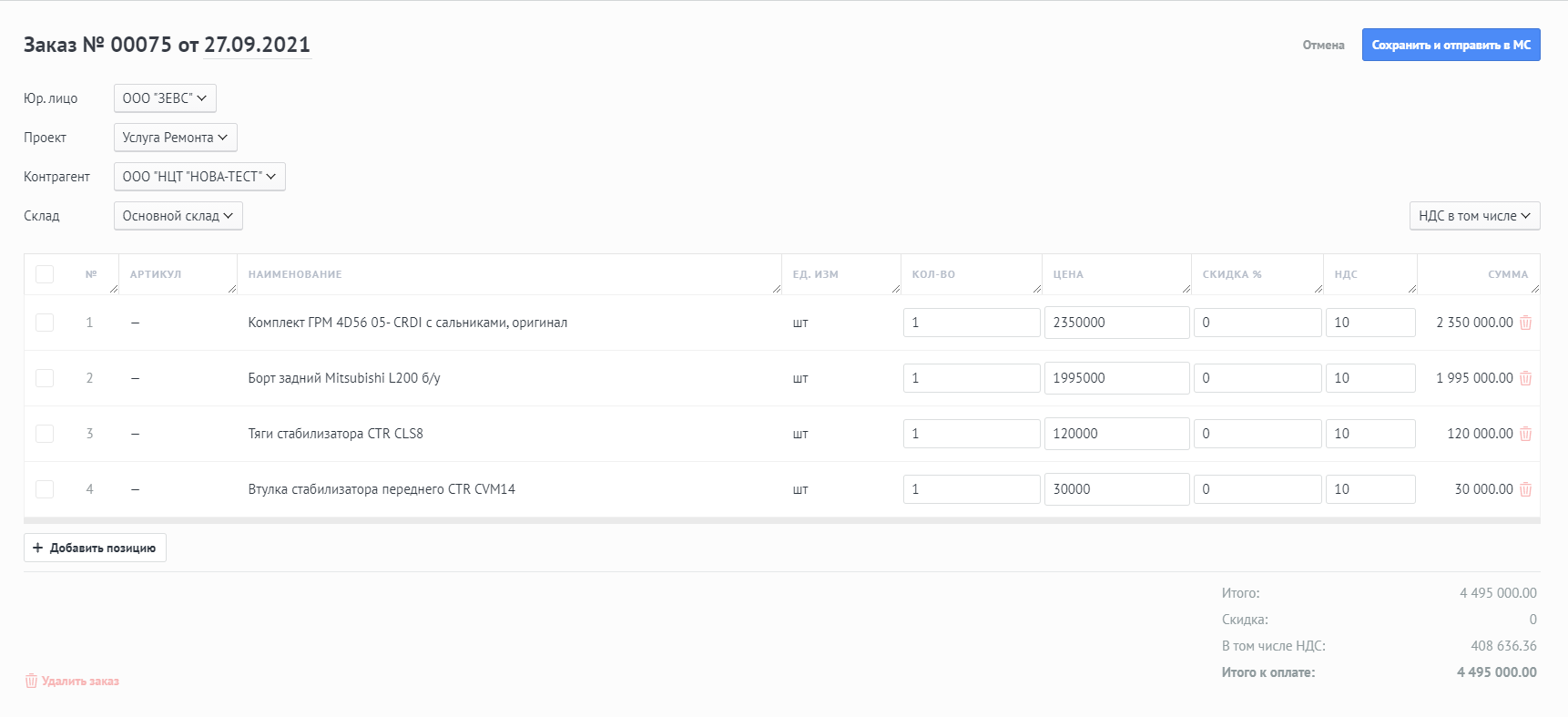Click name Втулка стабилизатора переднего CTR CVM14
The width and height of the screenshot is (1568, 718).
(x=382, y=489)
